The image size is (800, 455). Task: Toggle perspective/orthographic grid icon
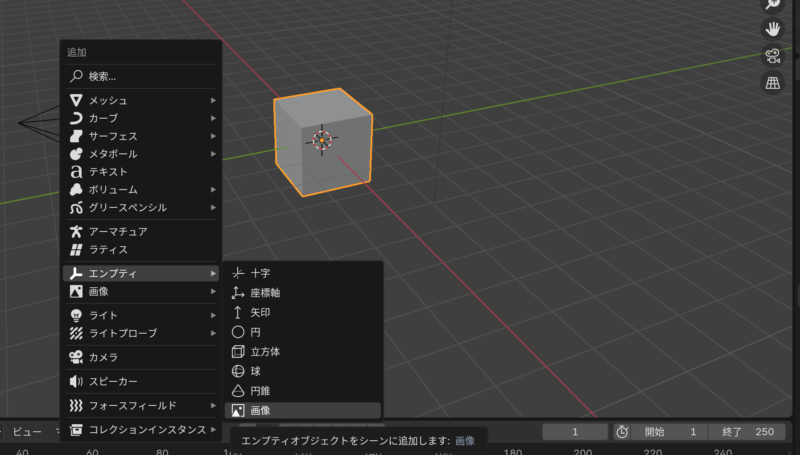[x=772, y=83]
